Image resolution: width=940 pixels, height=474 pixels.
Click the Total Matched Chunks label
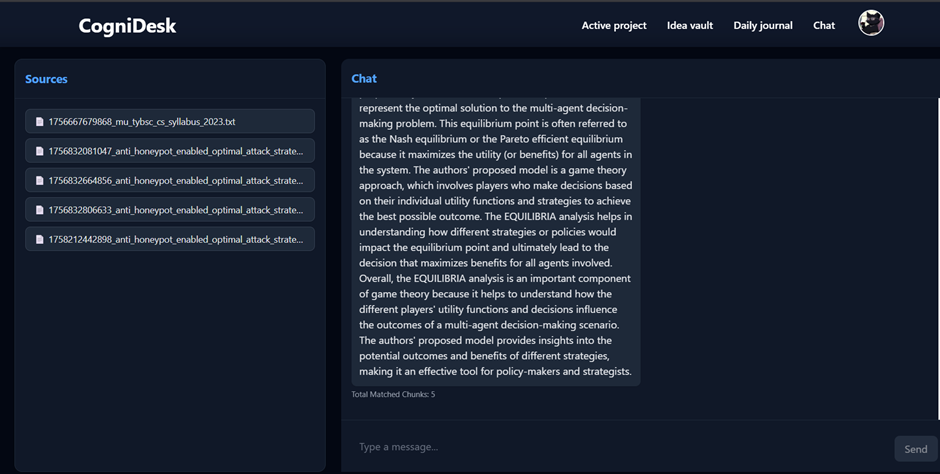[393, 395]
